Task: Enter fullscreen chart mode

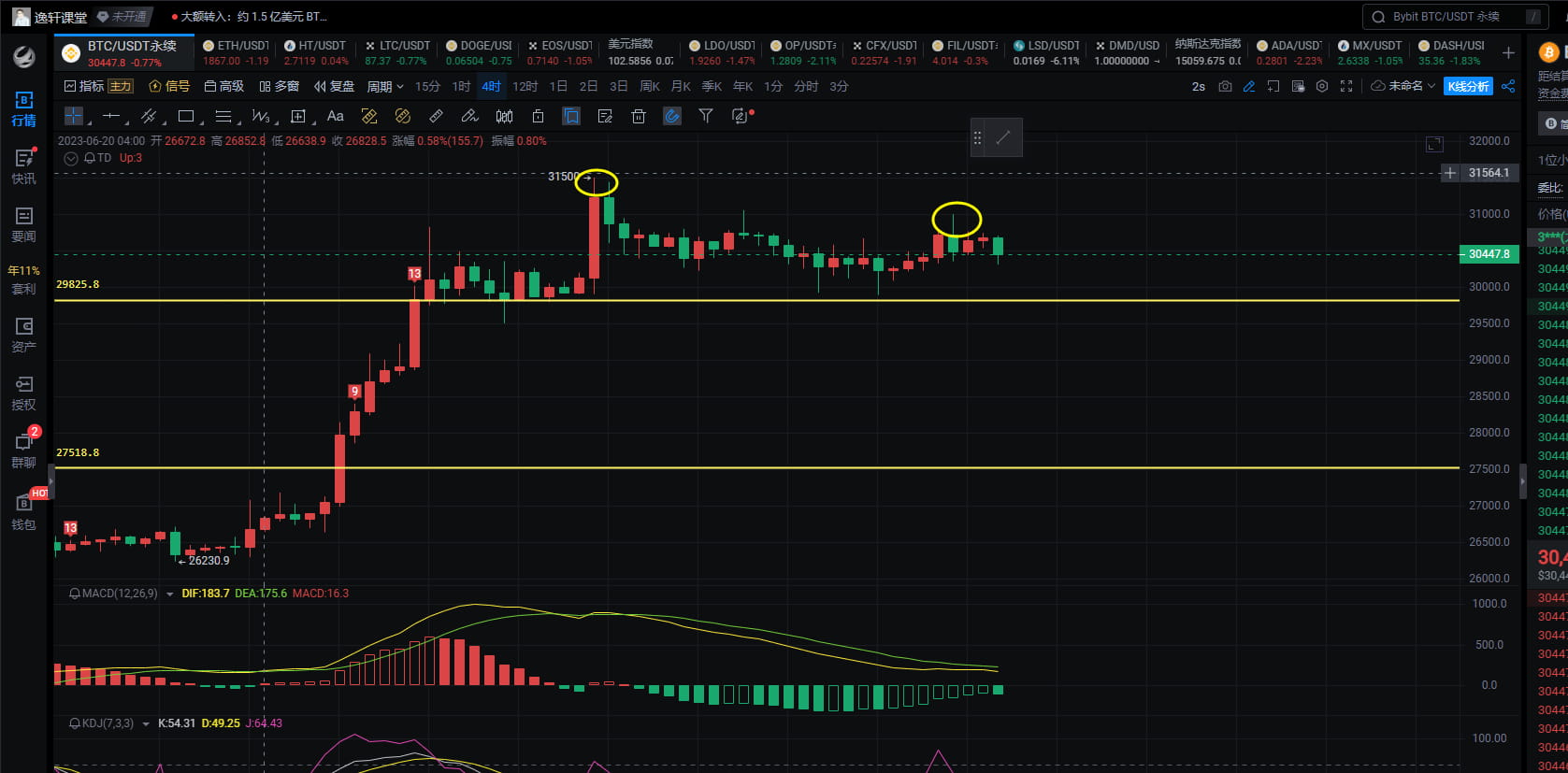Action: pos(1346,86)
